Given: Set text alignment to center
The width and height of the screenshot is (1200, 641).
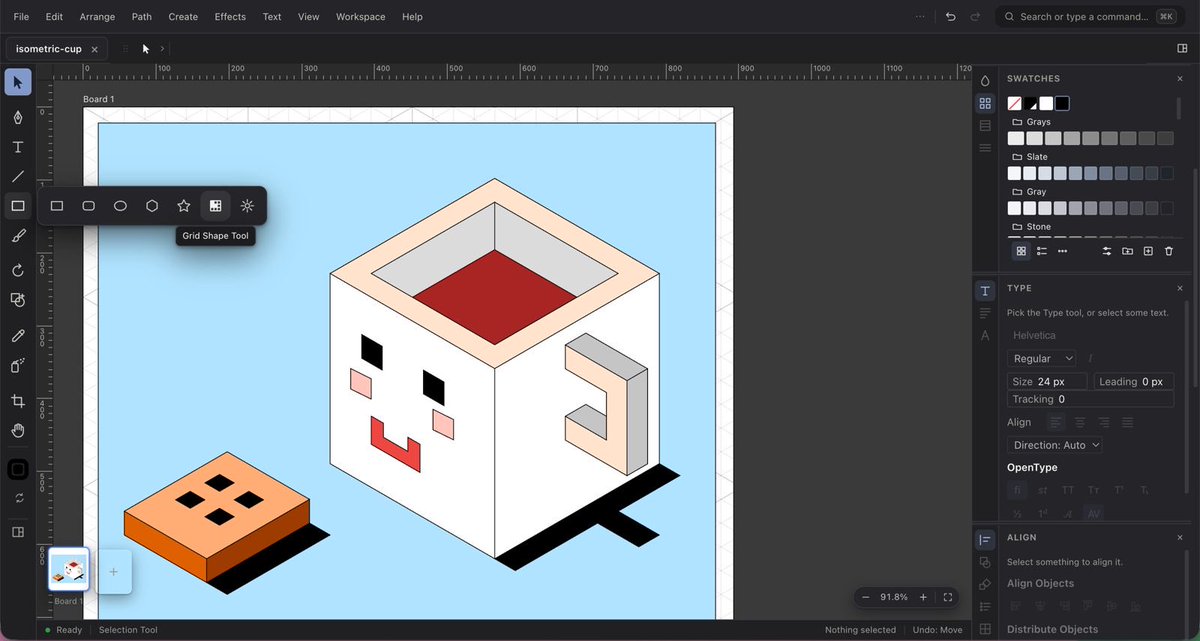Looking at the screenshot, I should click(x=1080, y=422).
